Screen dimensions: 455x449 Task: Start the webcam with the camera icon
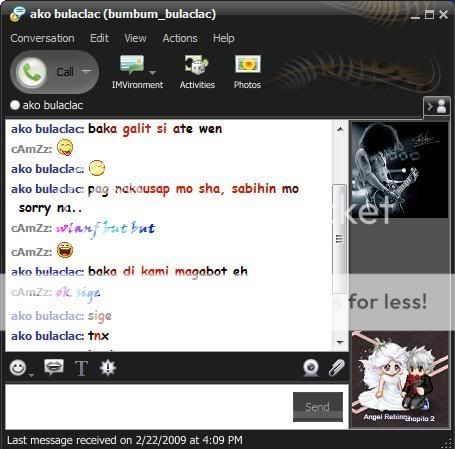tap(311, 368)
